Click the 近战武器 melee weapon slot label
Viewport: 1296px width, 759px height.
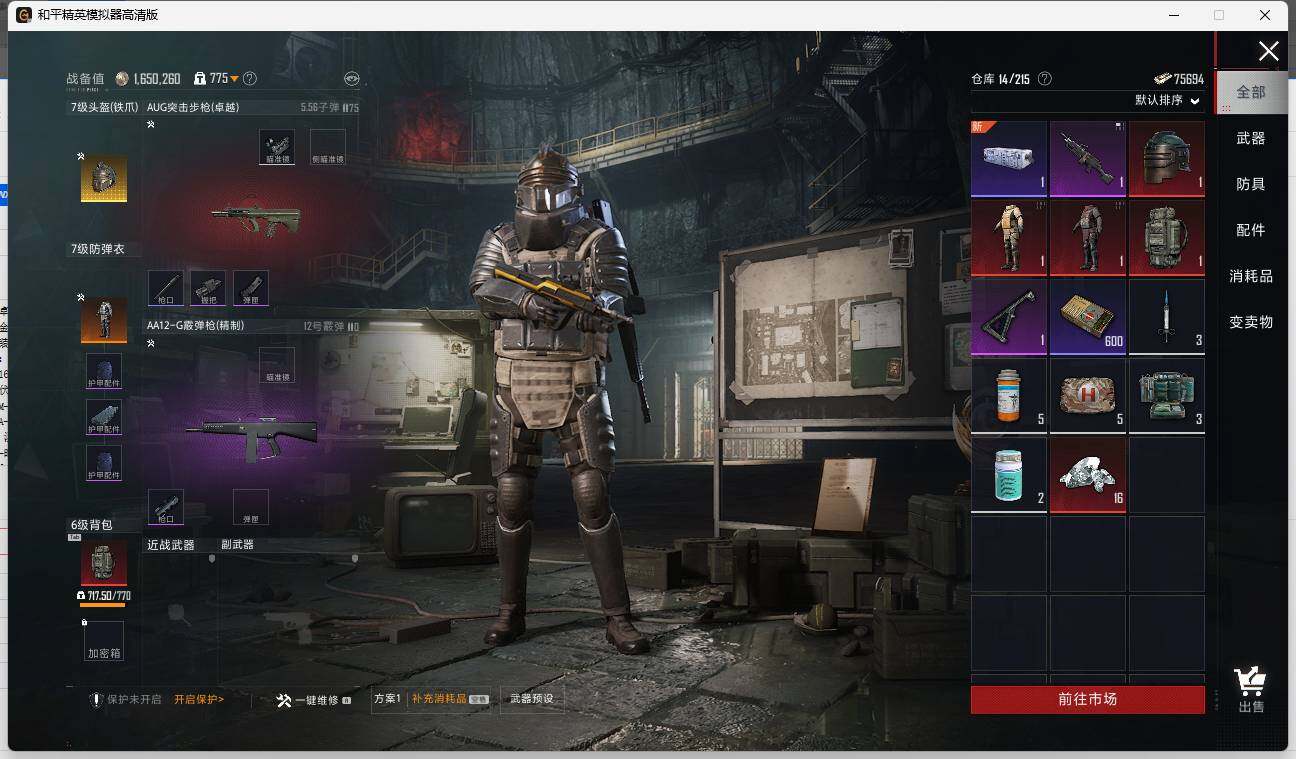(170, 545)
